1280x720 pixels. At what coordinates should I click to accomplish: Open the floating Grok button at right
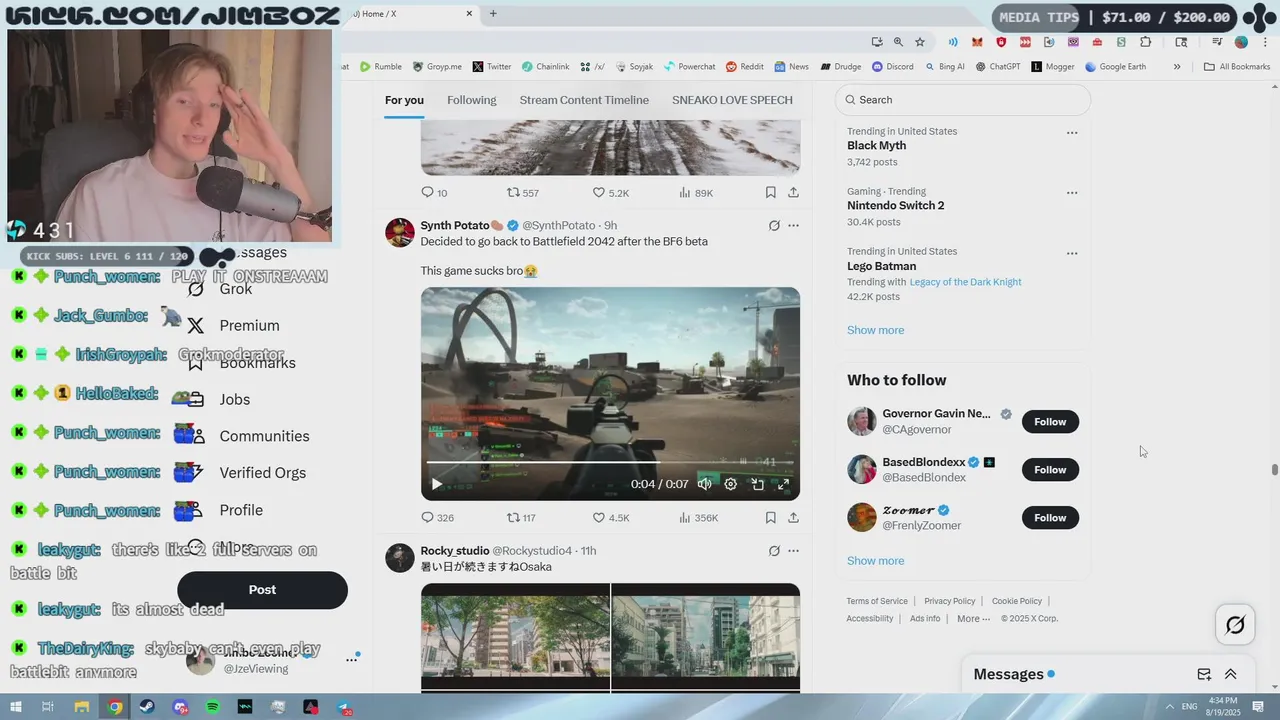click(x=1236, y=625)
